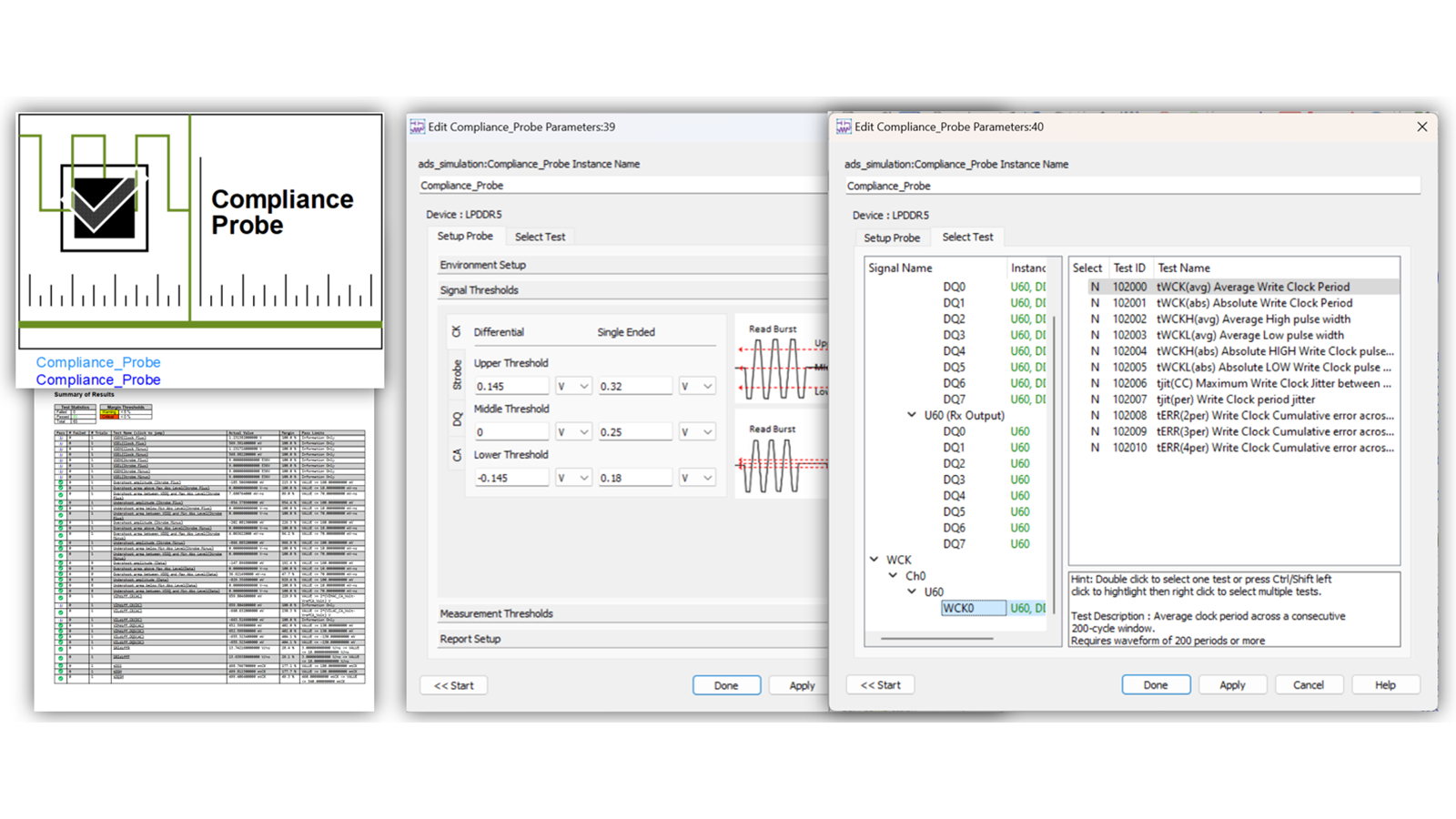
Task: Open the Compliance_Probe blue hyperlink
Action: click(97, 362)
